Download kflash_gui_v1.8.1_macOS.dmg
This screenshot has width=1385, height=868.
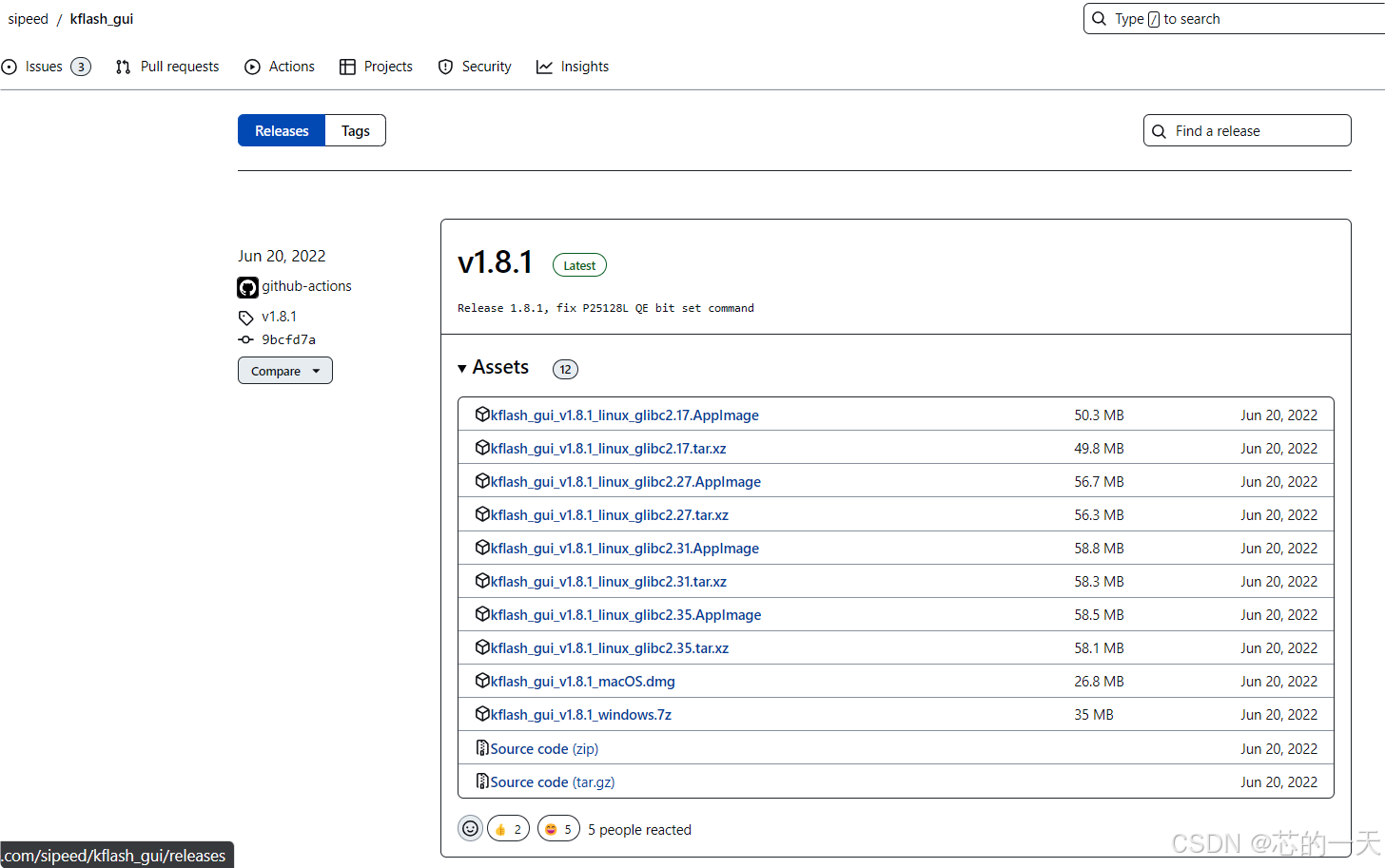tap(582, 682)
